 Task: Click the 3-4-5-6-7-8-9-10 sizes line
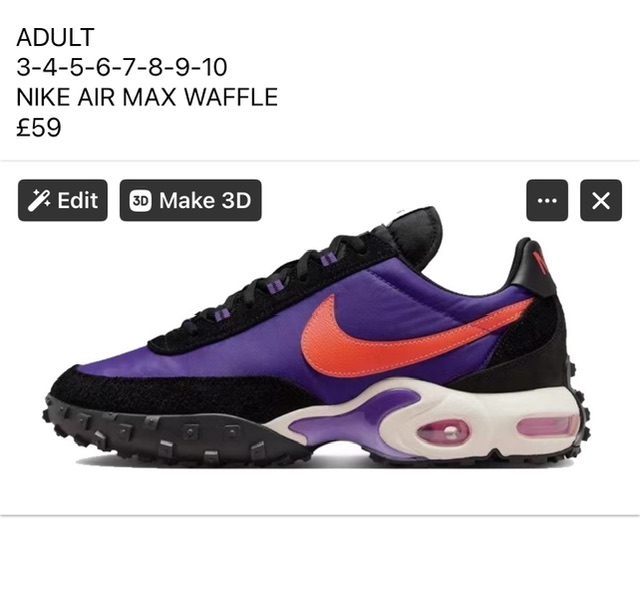coord(122,67)
